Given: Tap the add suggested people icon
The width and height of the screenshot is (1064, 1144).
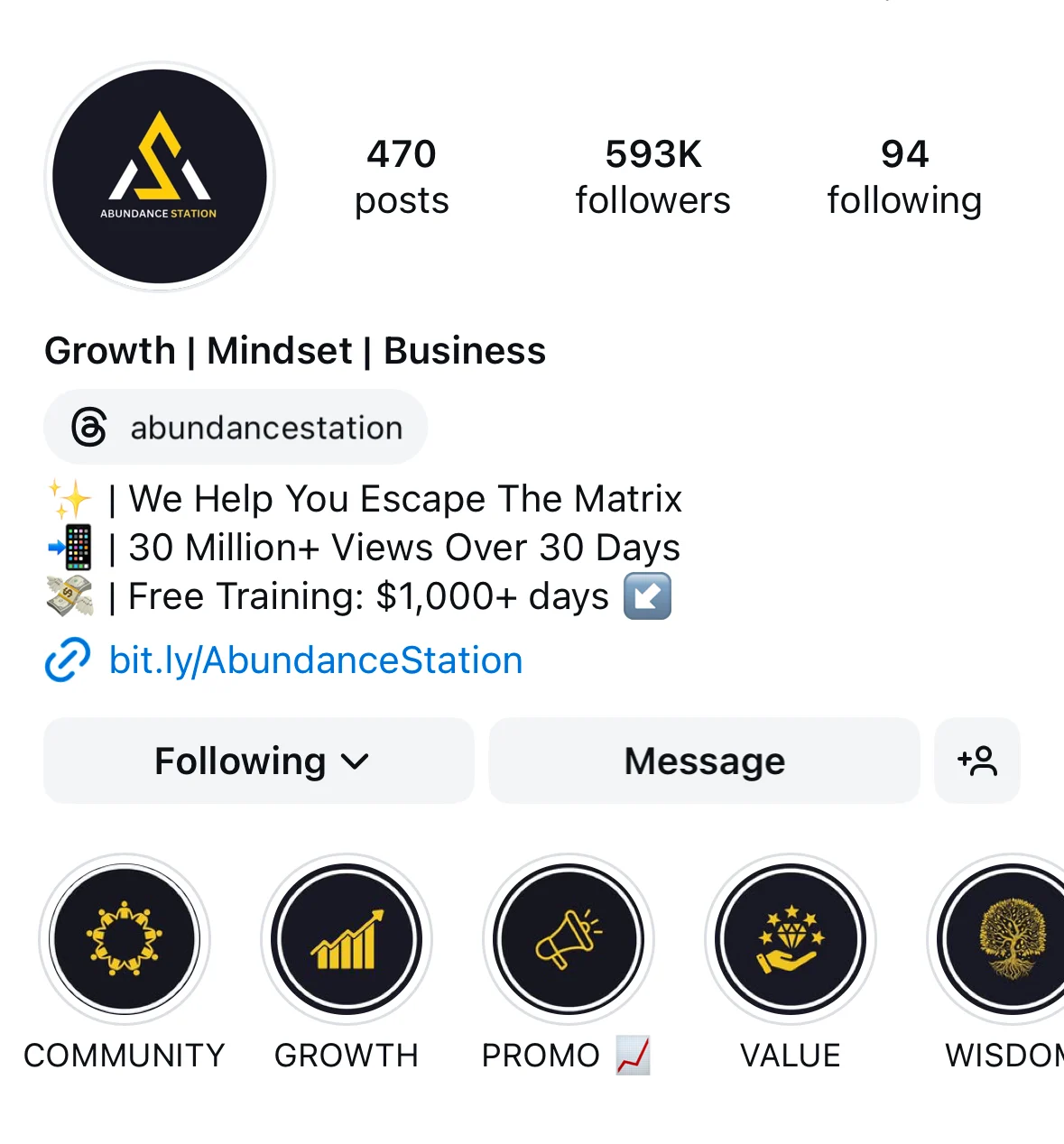Looking at the screenshot, I should [x=977, y=761].
